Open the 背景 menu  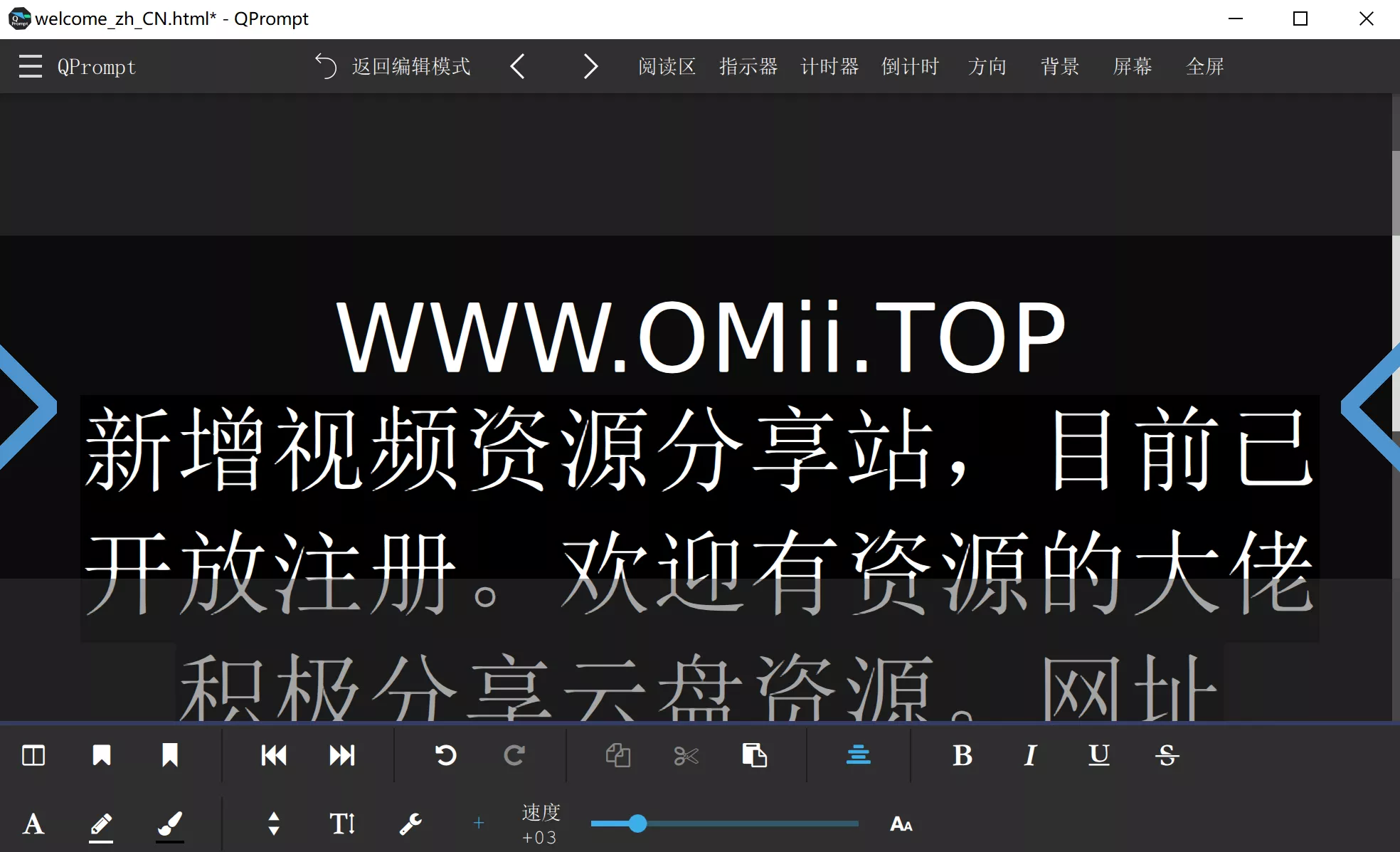click(1060, 66)
